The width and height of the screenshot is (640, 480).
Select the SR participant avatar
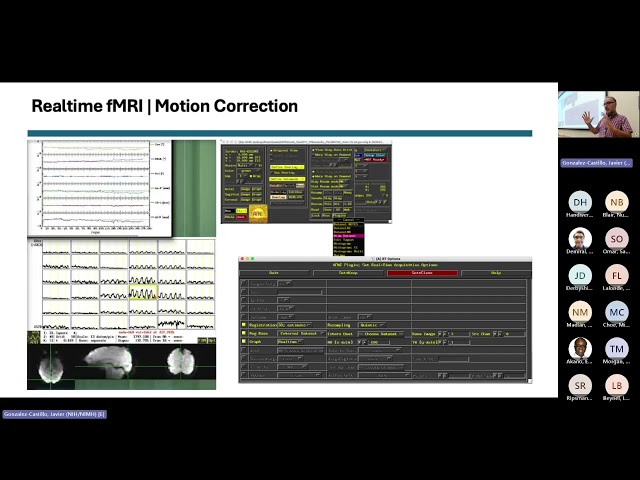pos(580,386)
